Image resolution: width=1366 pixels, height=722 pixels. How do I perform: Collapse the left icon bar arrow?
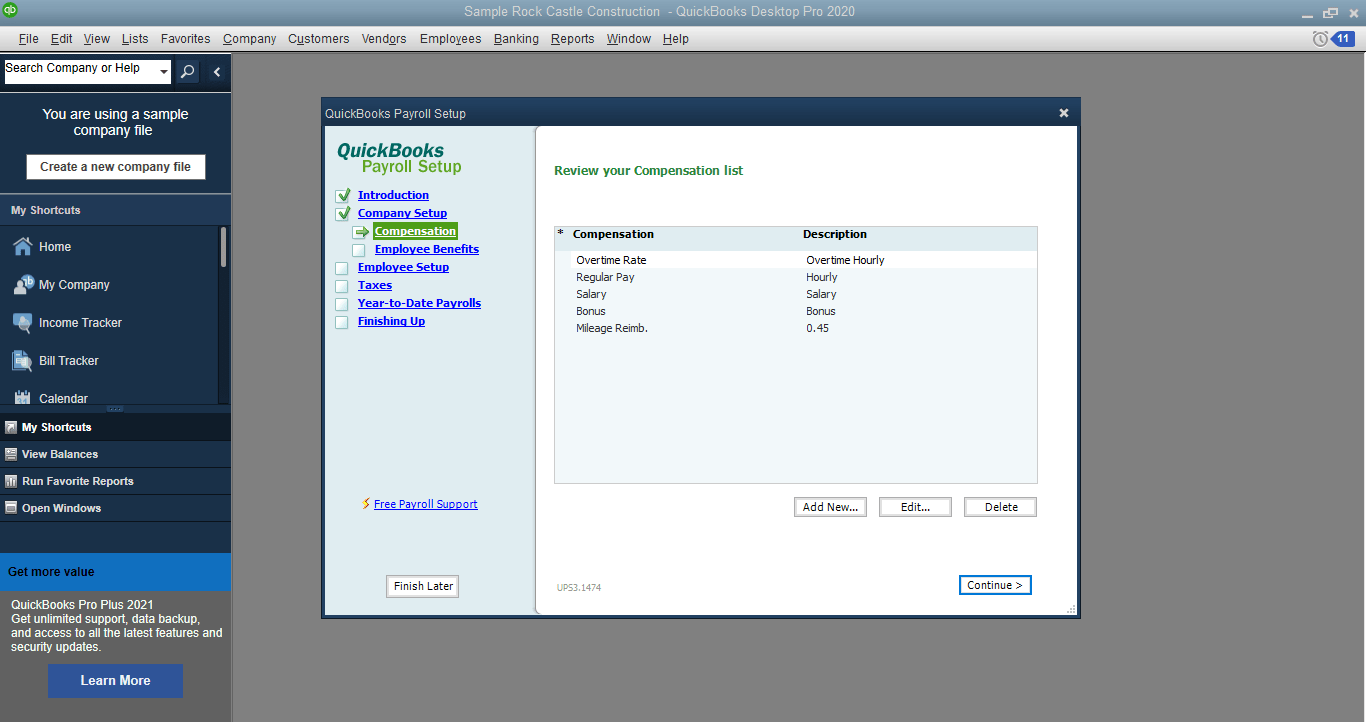click(217, 72)
